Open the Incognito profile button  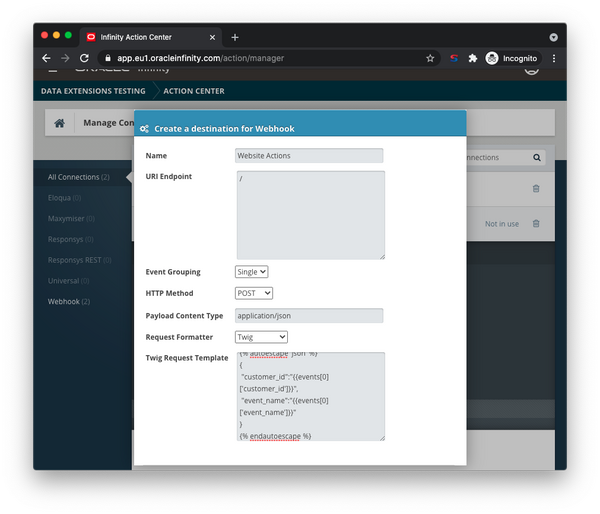(x=512, y=58)
